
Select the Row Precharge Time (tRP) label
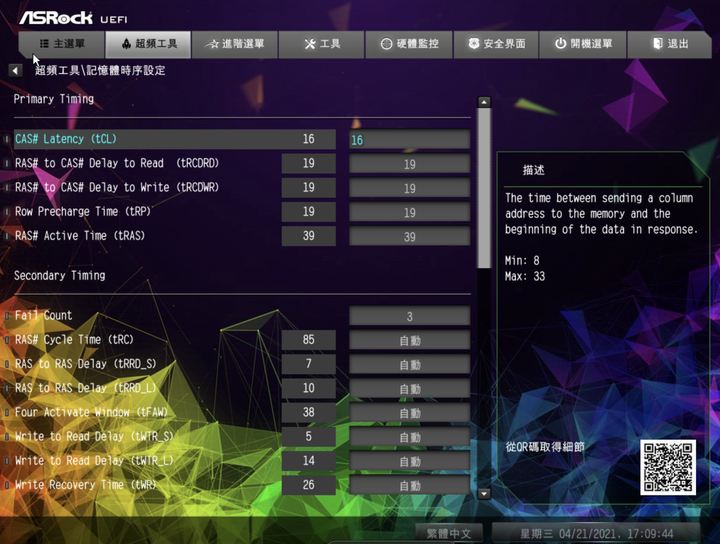tap(83, 212)
